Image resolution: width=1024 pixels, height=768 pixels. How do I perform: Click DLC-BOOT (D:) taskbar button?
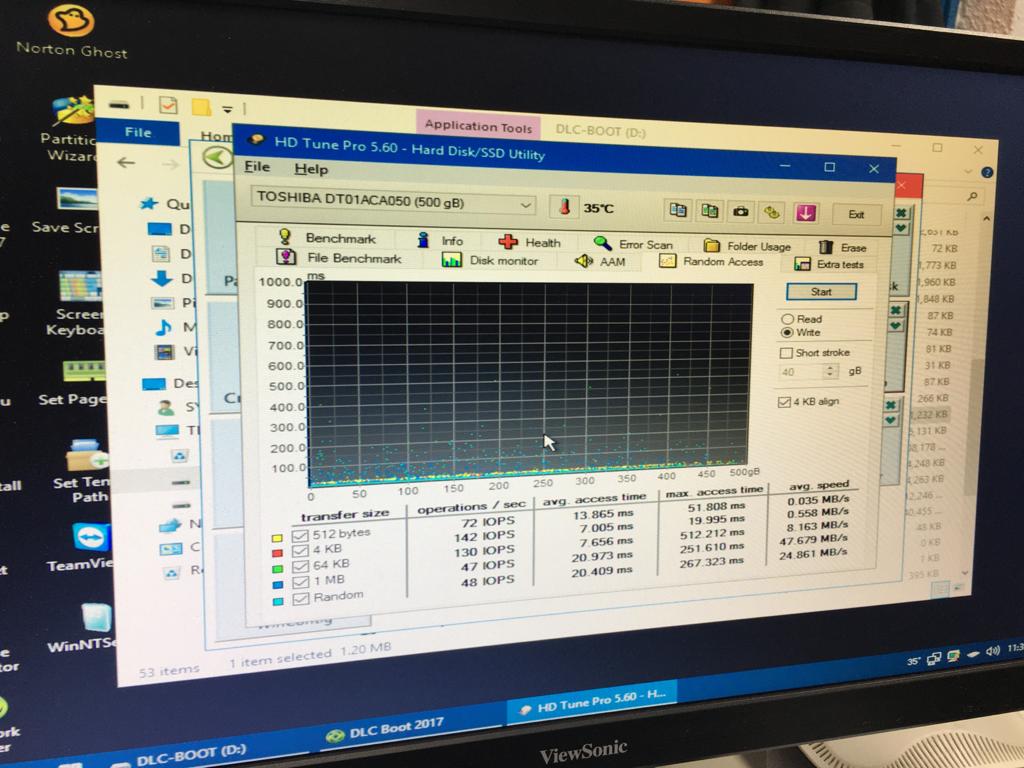pyautogui.click(x=180, y=755)
